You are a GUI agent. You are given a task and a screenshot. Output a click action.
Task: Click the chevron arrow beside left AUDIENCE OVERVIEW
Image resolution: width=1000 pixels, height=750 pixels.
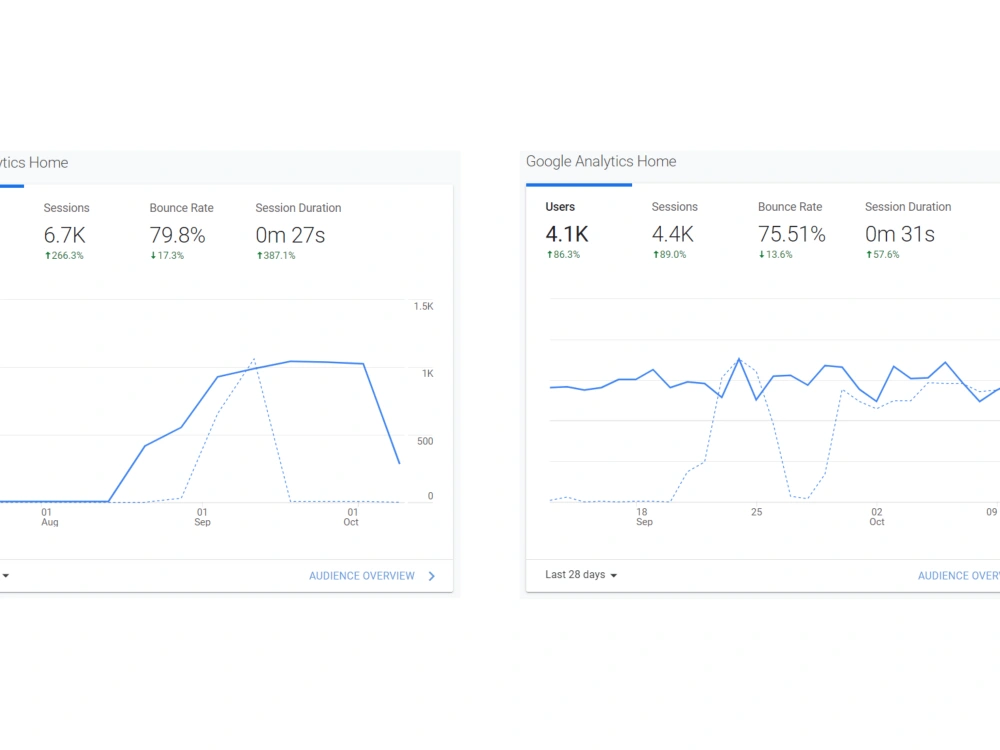[x=432, y=576]
